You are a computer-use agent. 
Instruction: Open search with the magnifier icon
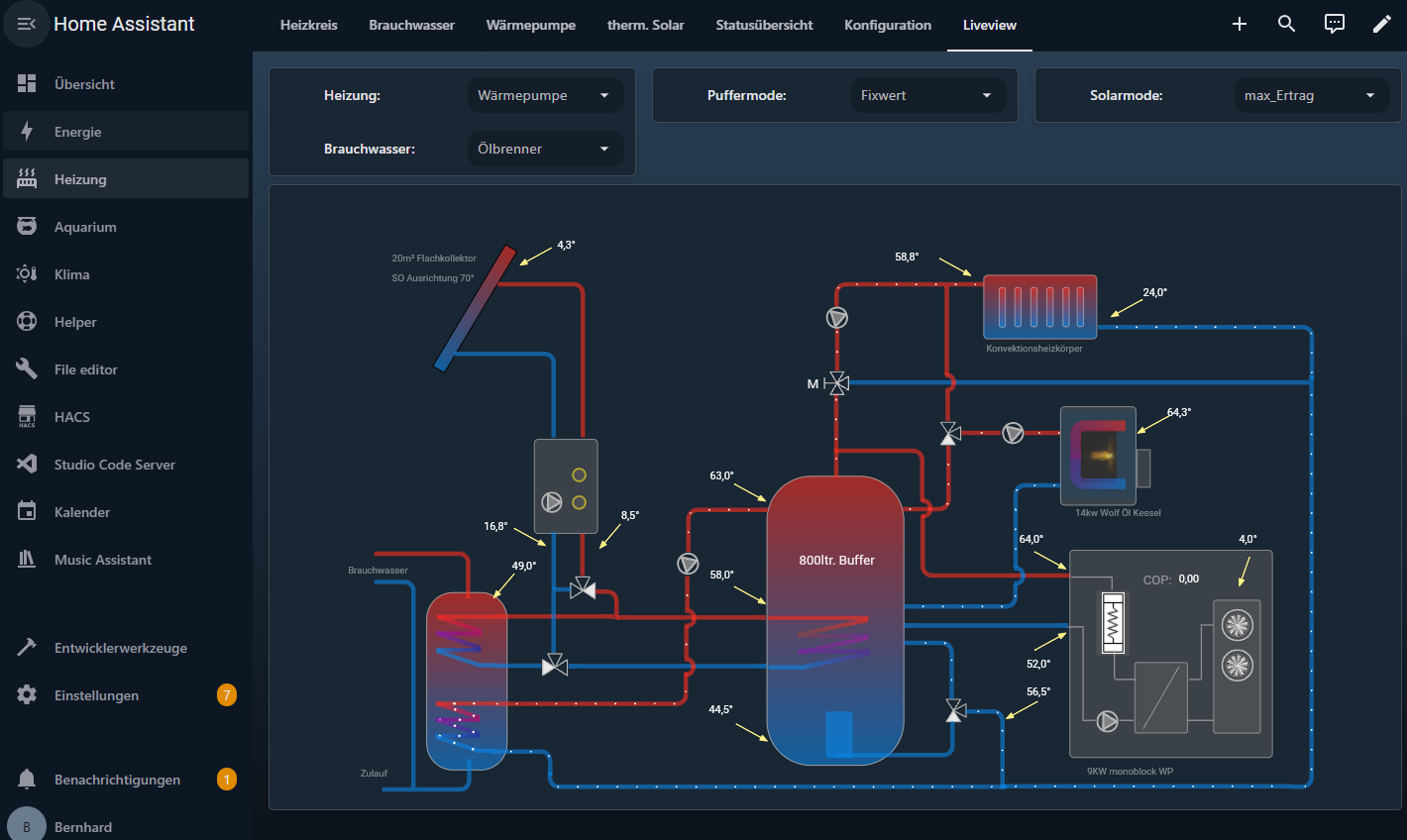[1286, 24]
